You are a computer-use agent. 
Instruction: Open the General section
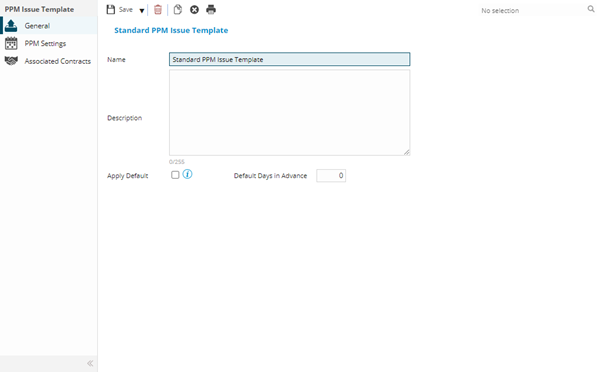49,26
